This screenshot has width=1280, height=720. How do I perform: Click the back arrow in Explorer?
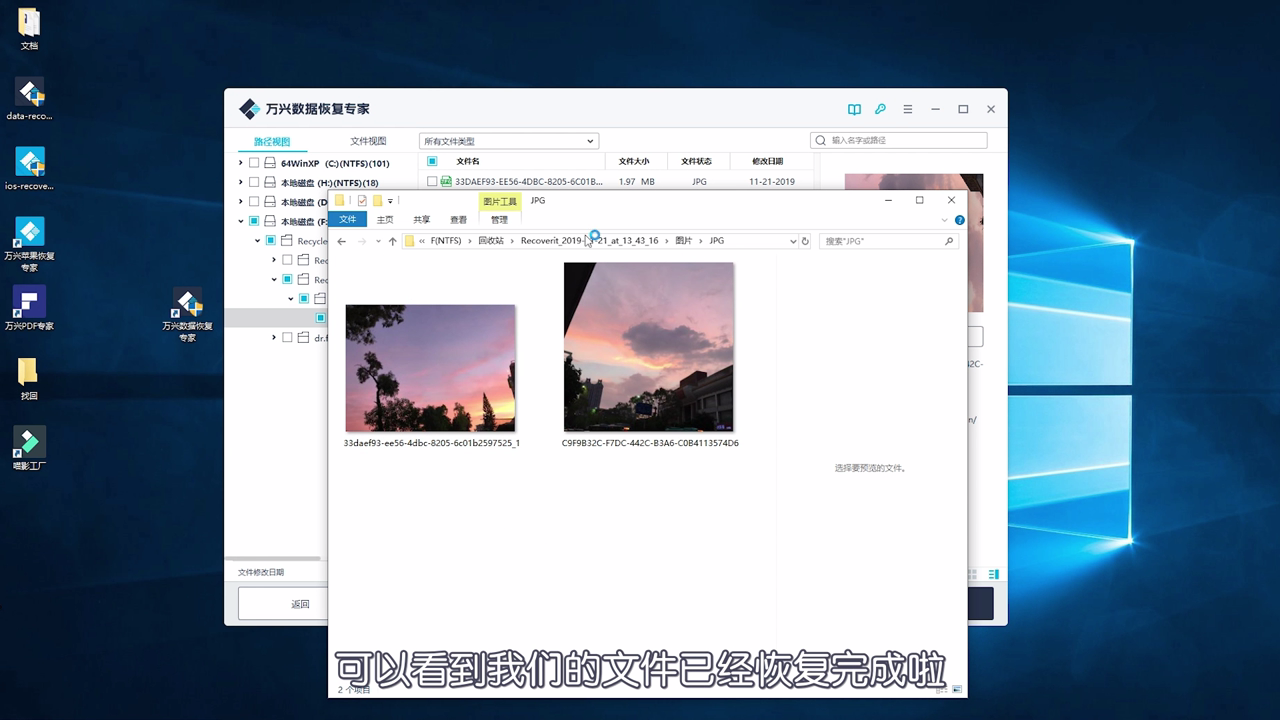point(343,240)
